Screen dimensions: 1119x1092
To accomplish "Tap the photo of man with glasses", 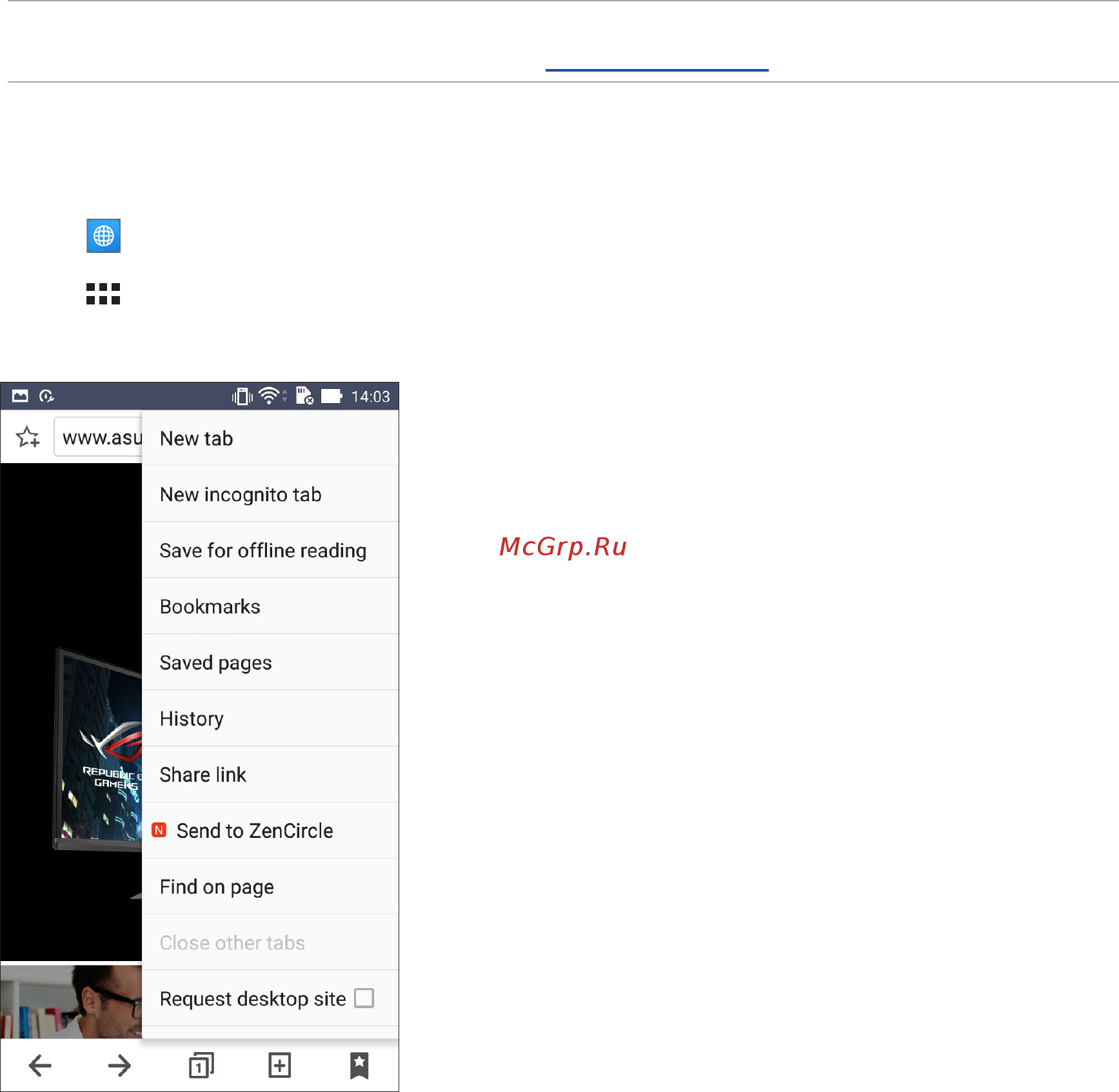I will (x=71, y=1001).
